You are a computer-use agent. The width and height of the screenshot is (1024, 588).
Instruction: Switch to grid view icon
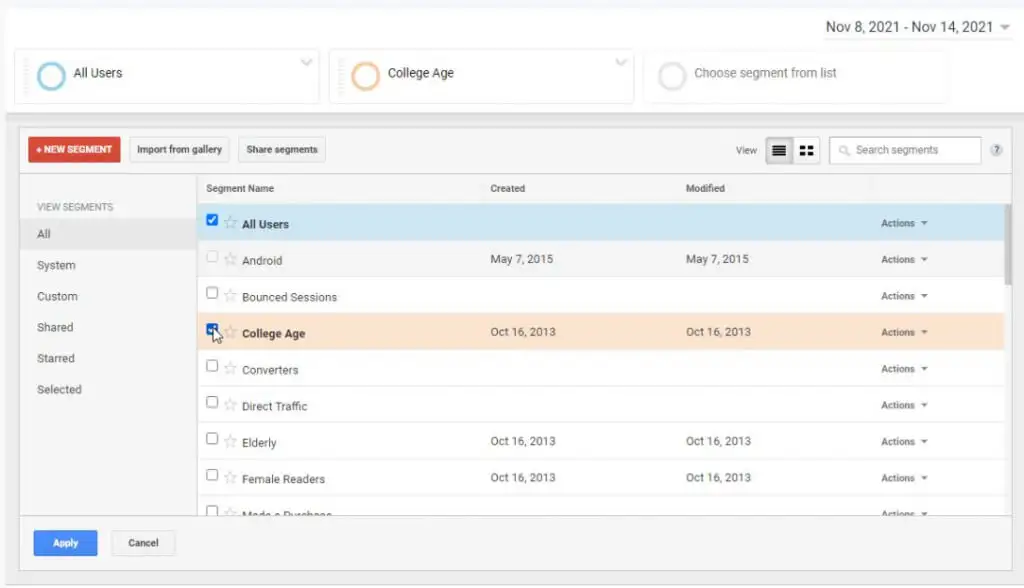[x=807, y=150]
